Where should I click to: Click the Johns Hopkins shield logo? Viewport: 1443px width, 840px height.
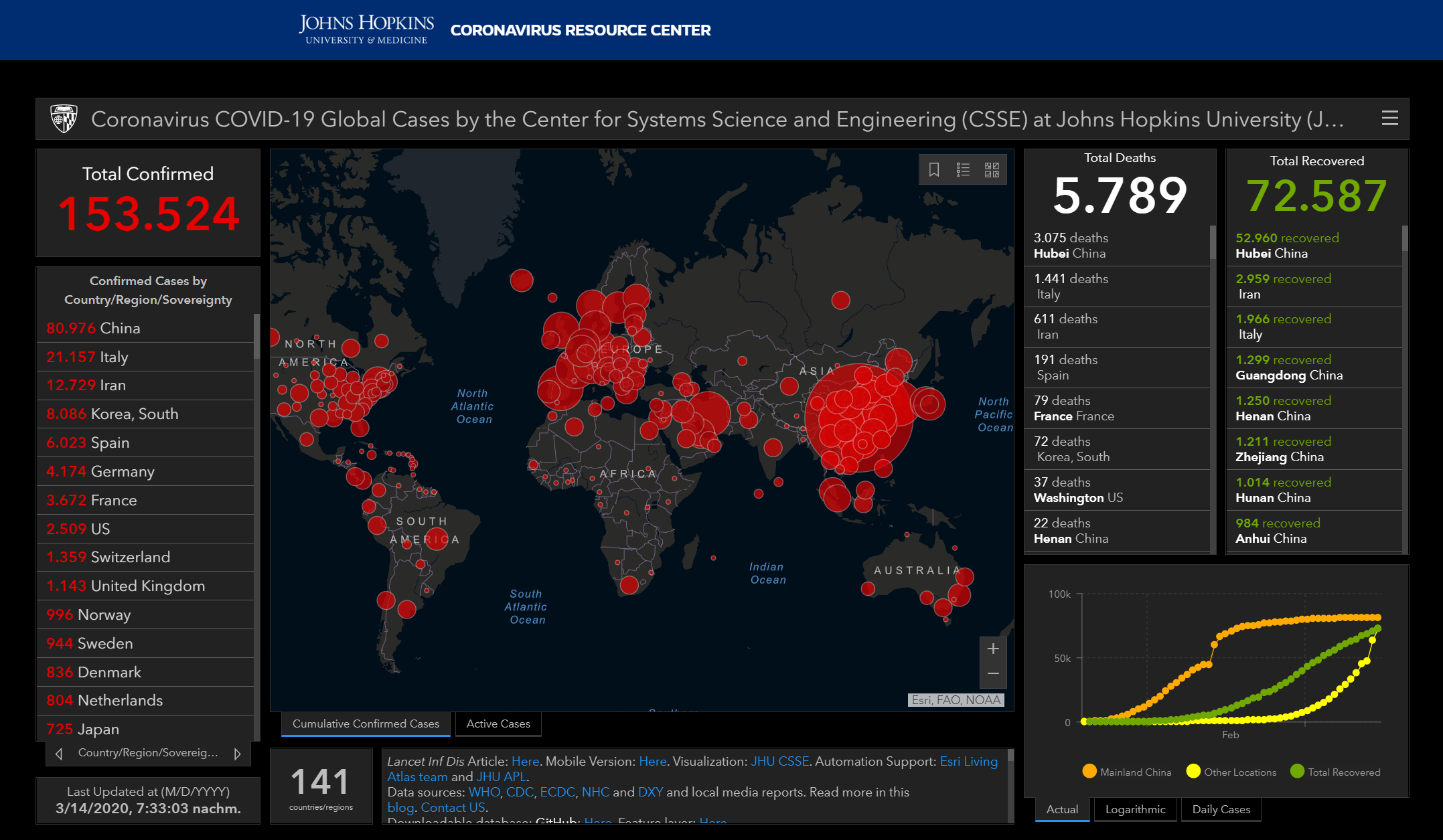[64, 118]
